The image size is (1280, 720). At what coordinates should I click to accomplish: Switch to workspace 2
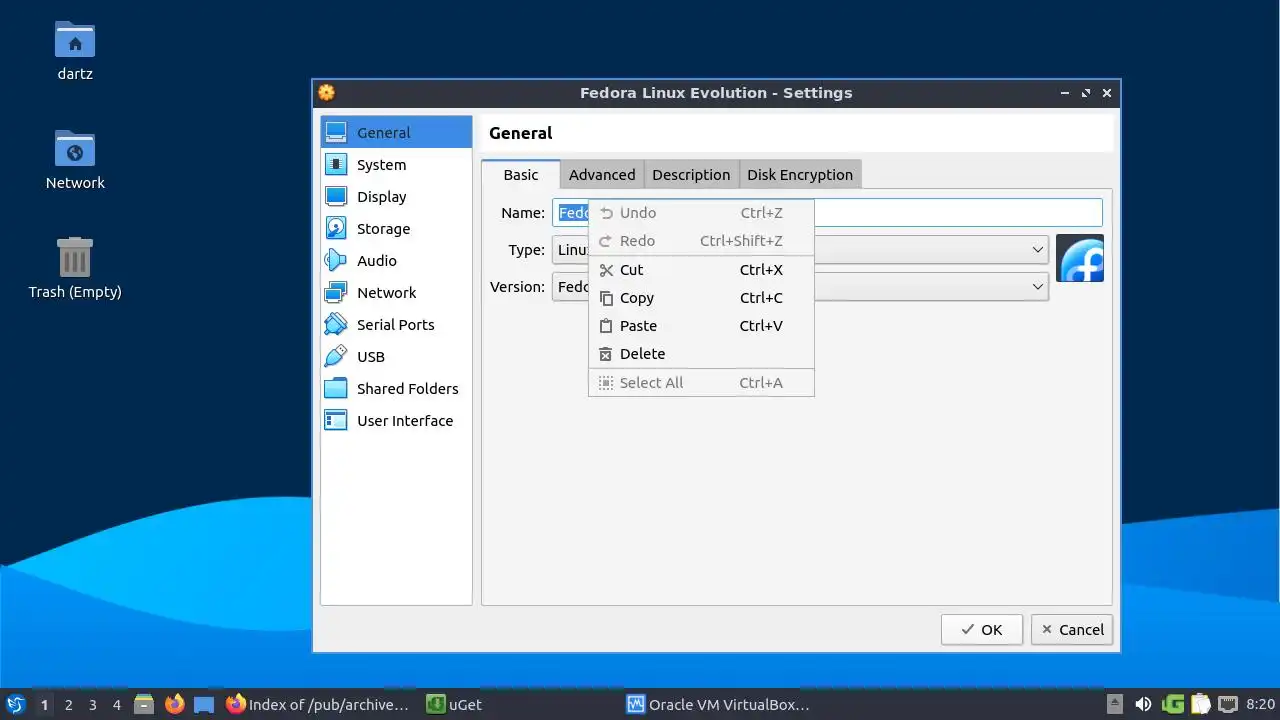[x=68, y=704]
